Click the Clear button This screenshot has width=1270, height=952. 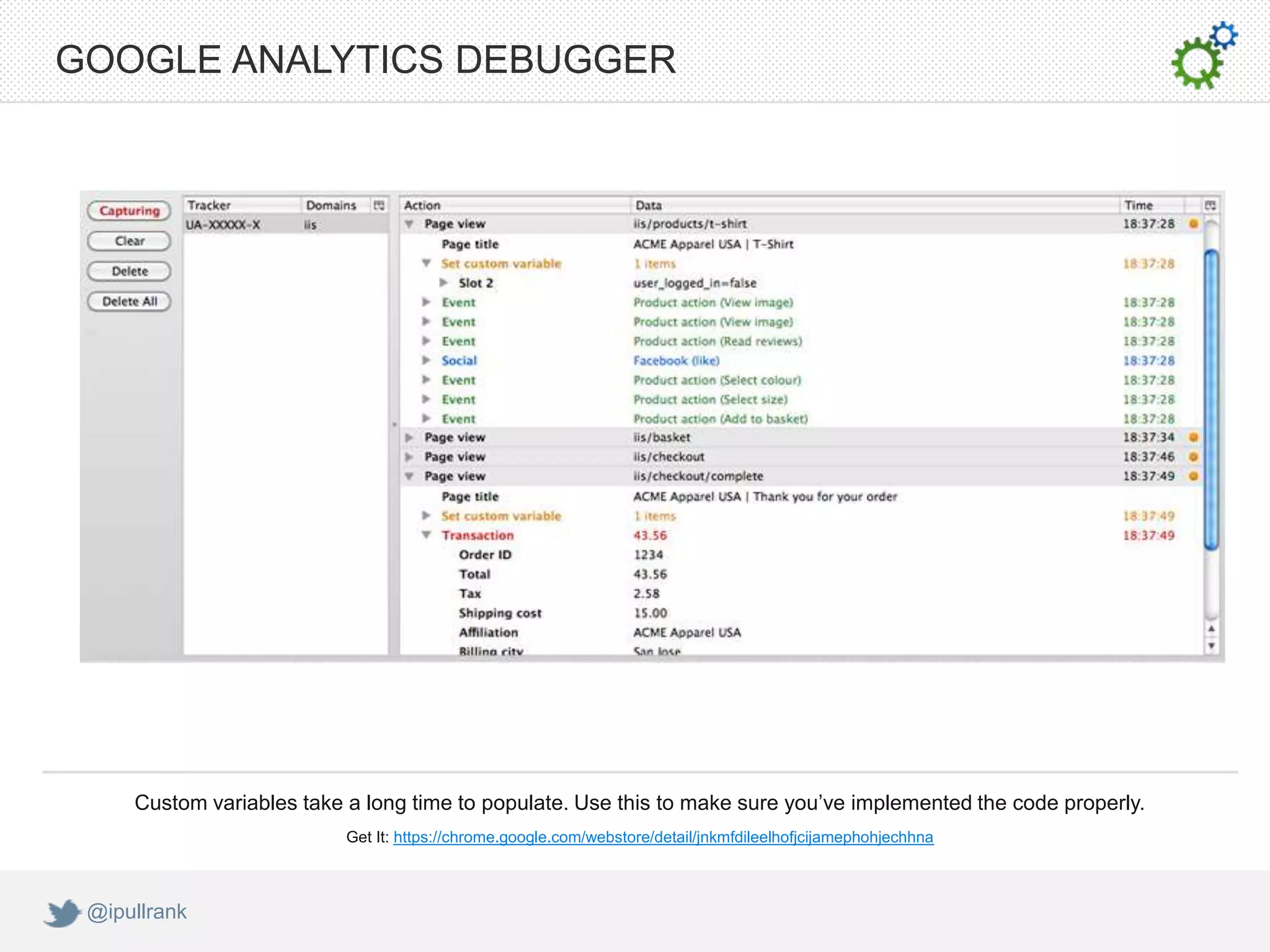[x=129, y=241]
